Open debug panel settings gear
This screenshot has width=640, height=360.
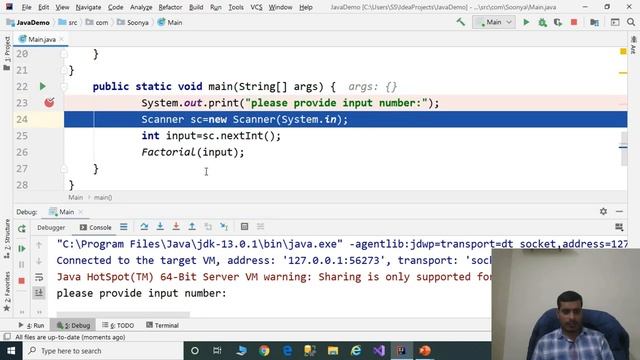coord(603,211)
